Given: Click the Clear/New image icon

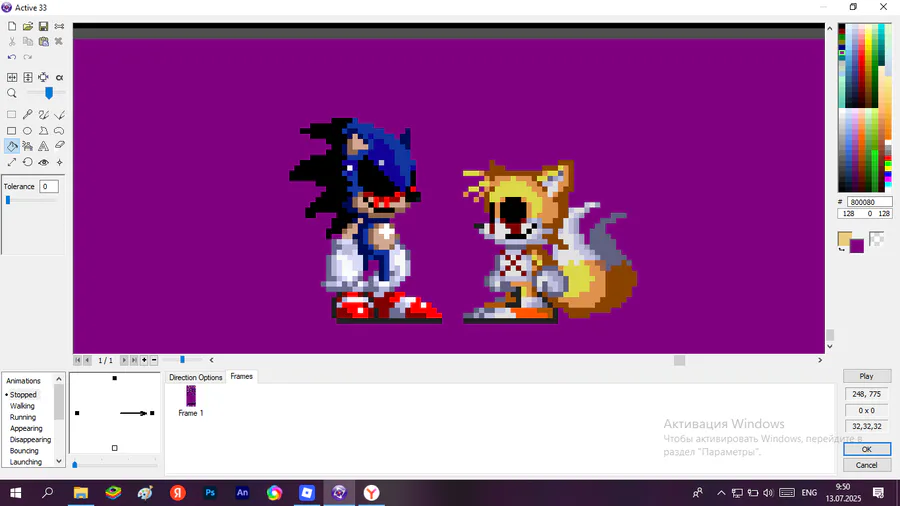Looking at the screenshot, I should (11, 26).
